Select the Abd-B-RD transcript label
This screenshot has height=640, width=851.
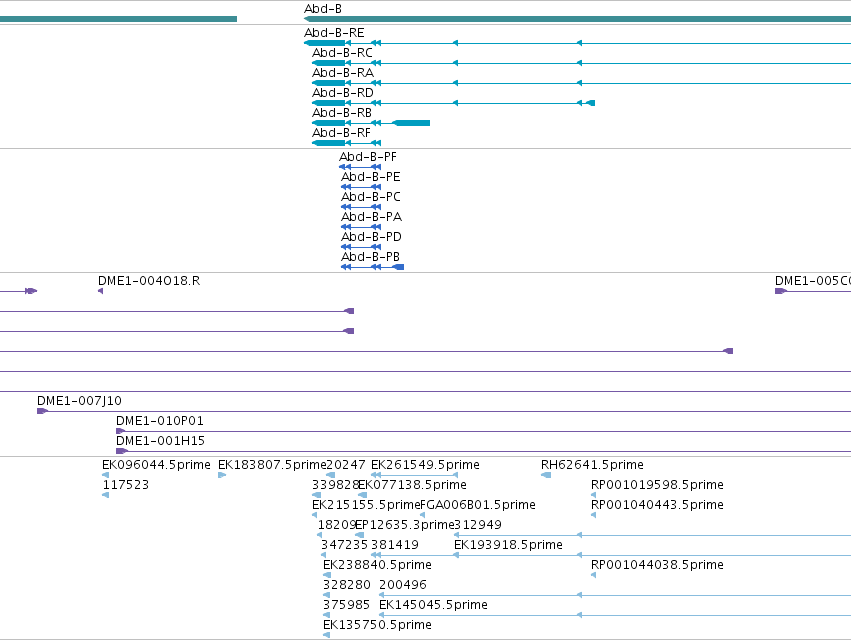click(342, 93)
